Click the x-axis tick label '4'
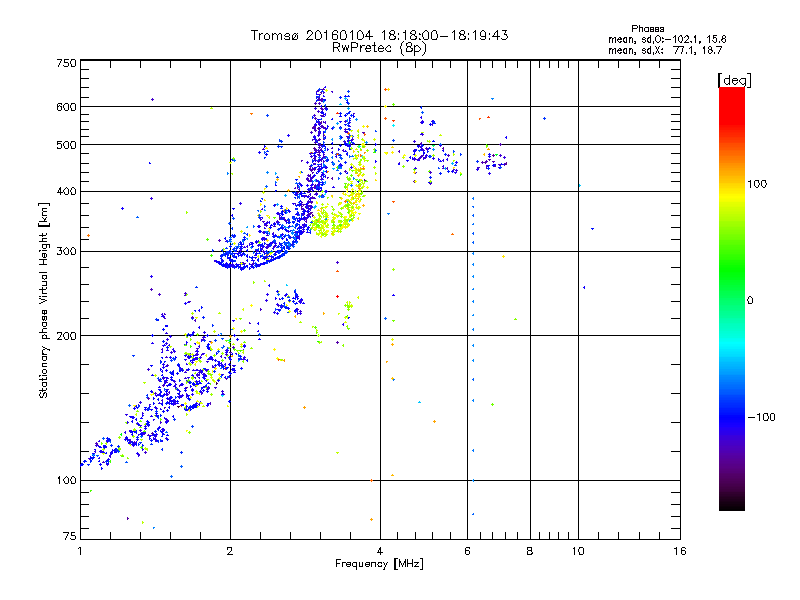This screenshot has height=600, width=800. coord(380,551)
